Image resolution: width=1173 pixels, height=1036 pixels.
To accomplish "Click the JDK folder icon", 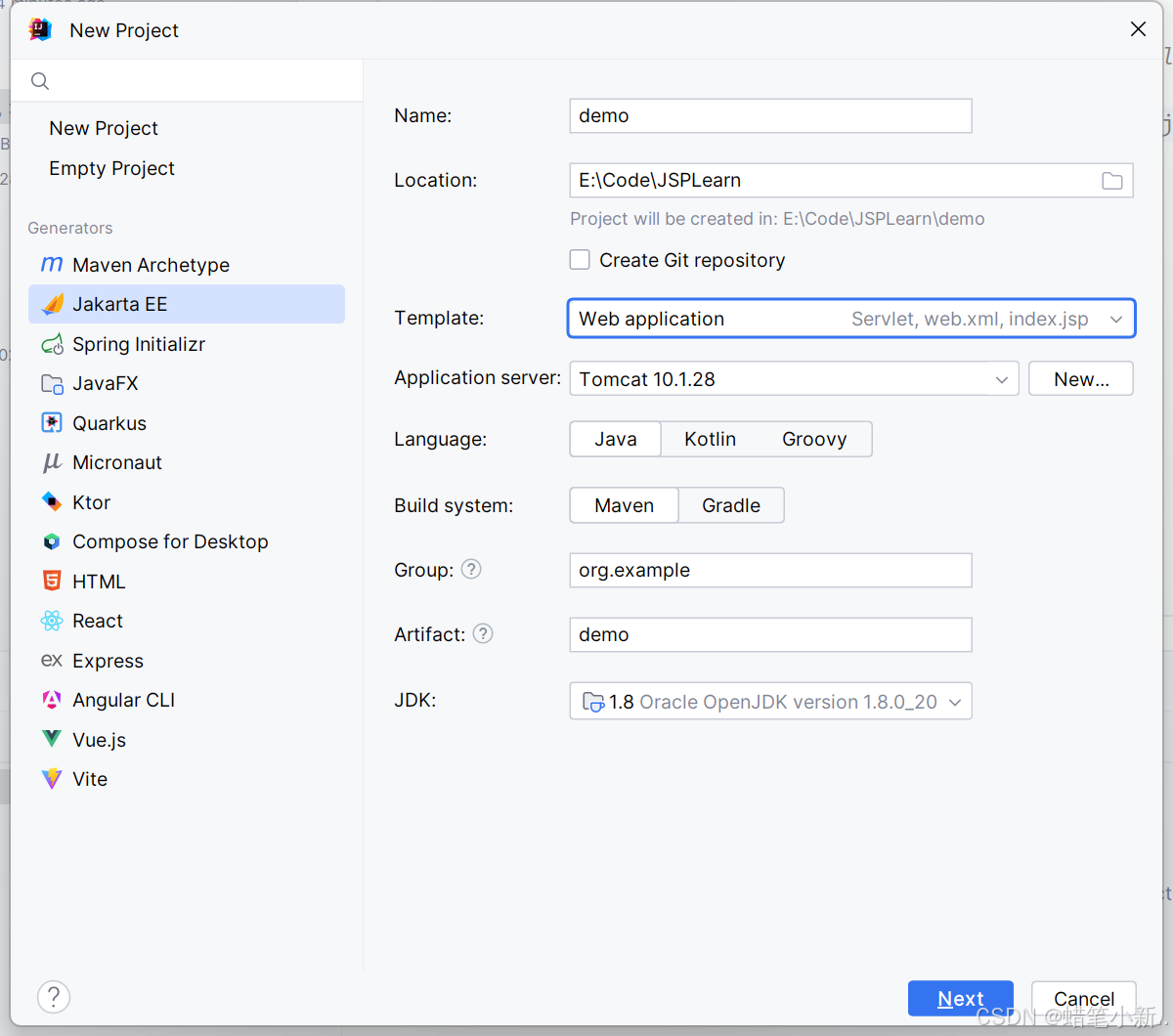I will coord(593,702).
